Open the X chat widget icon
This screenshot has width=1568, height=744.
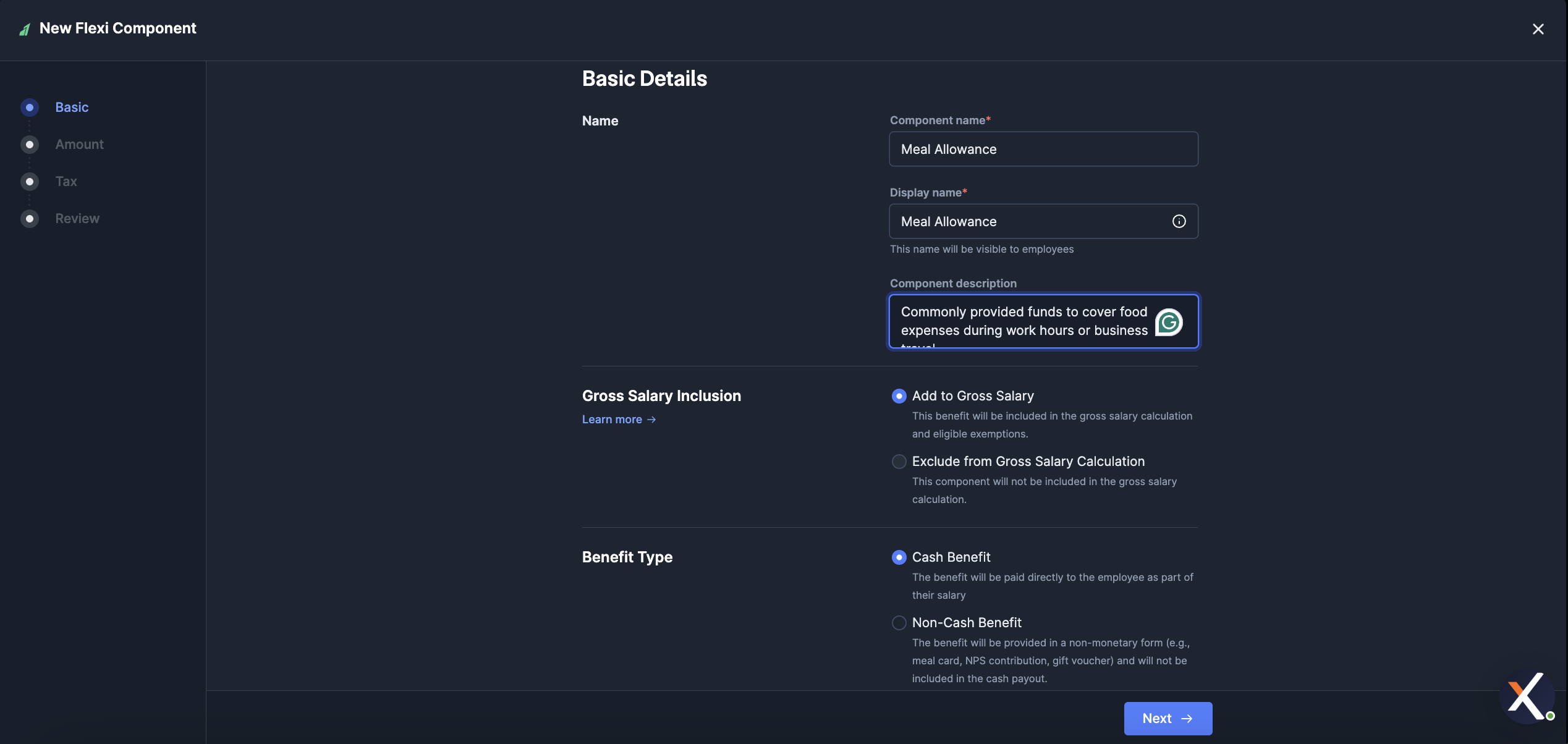click(1527, 696)
